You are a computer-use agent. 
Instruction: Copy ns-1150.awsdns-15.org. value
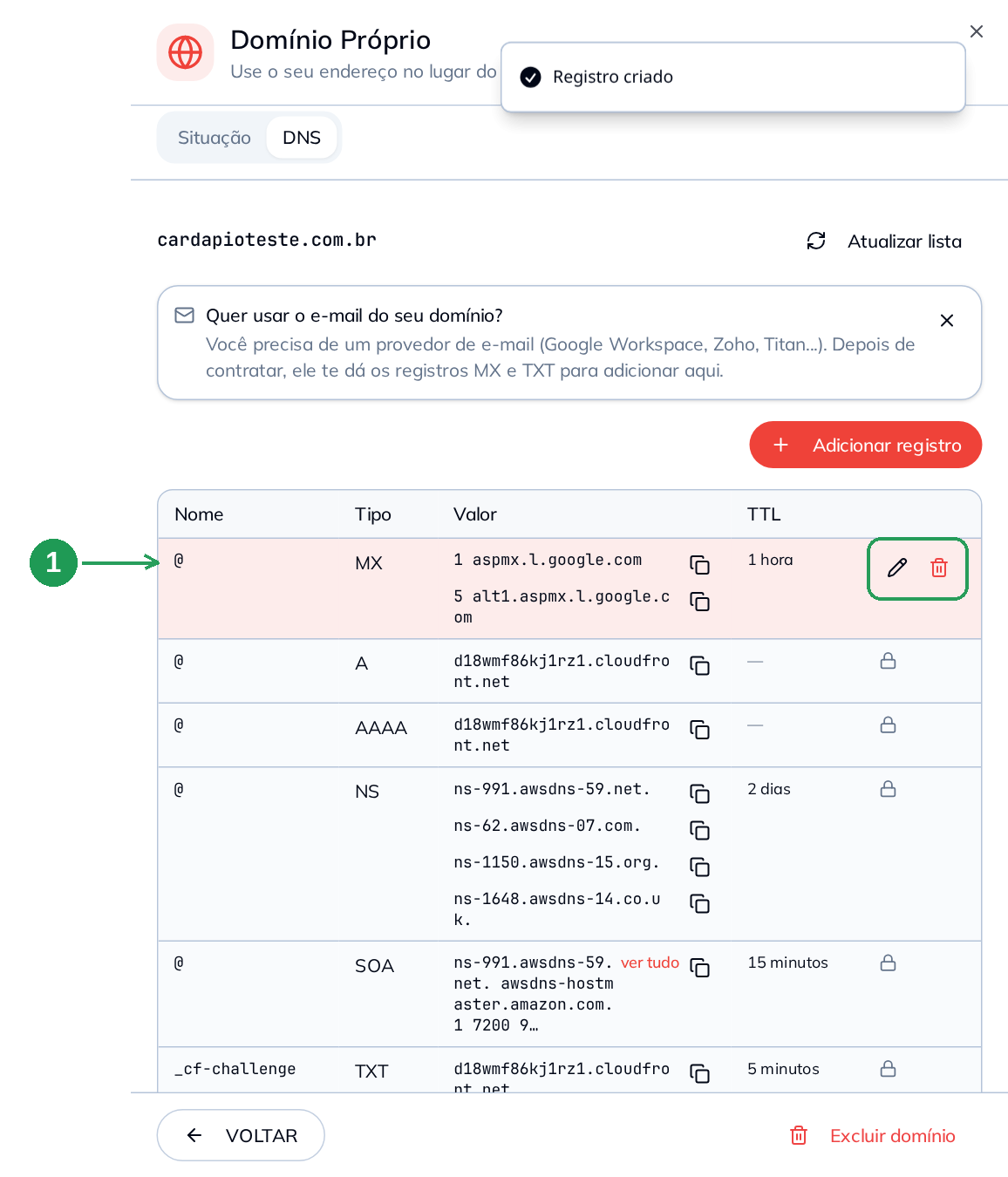pyautogui.click(x=699, y=867)
